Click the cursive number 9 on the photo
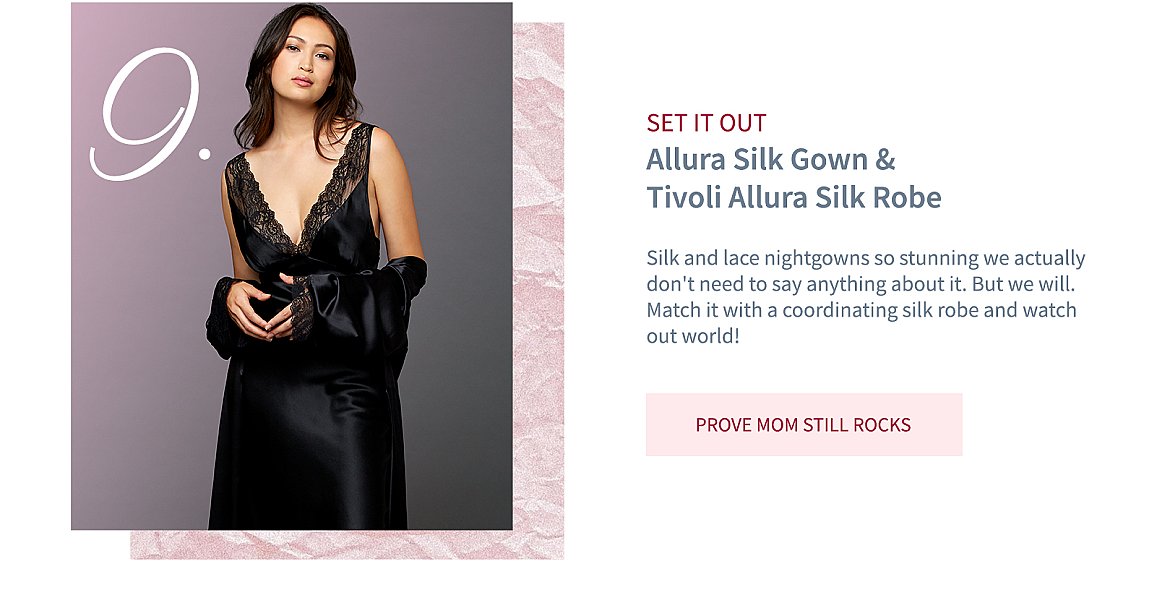 [x=146, y=113]
